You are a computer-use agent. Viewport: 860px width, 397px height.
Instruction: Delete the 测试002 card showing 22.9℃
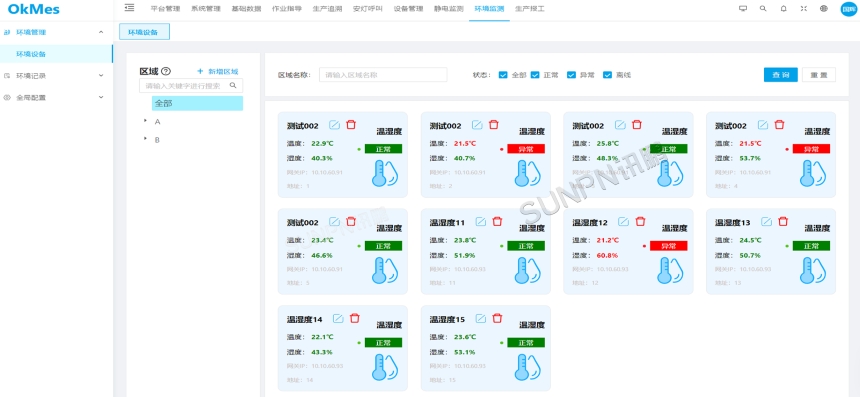351,125
